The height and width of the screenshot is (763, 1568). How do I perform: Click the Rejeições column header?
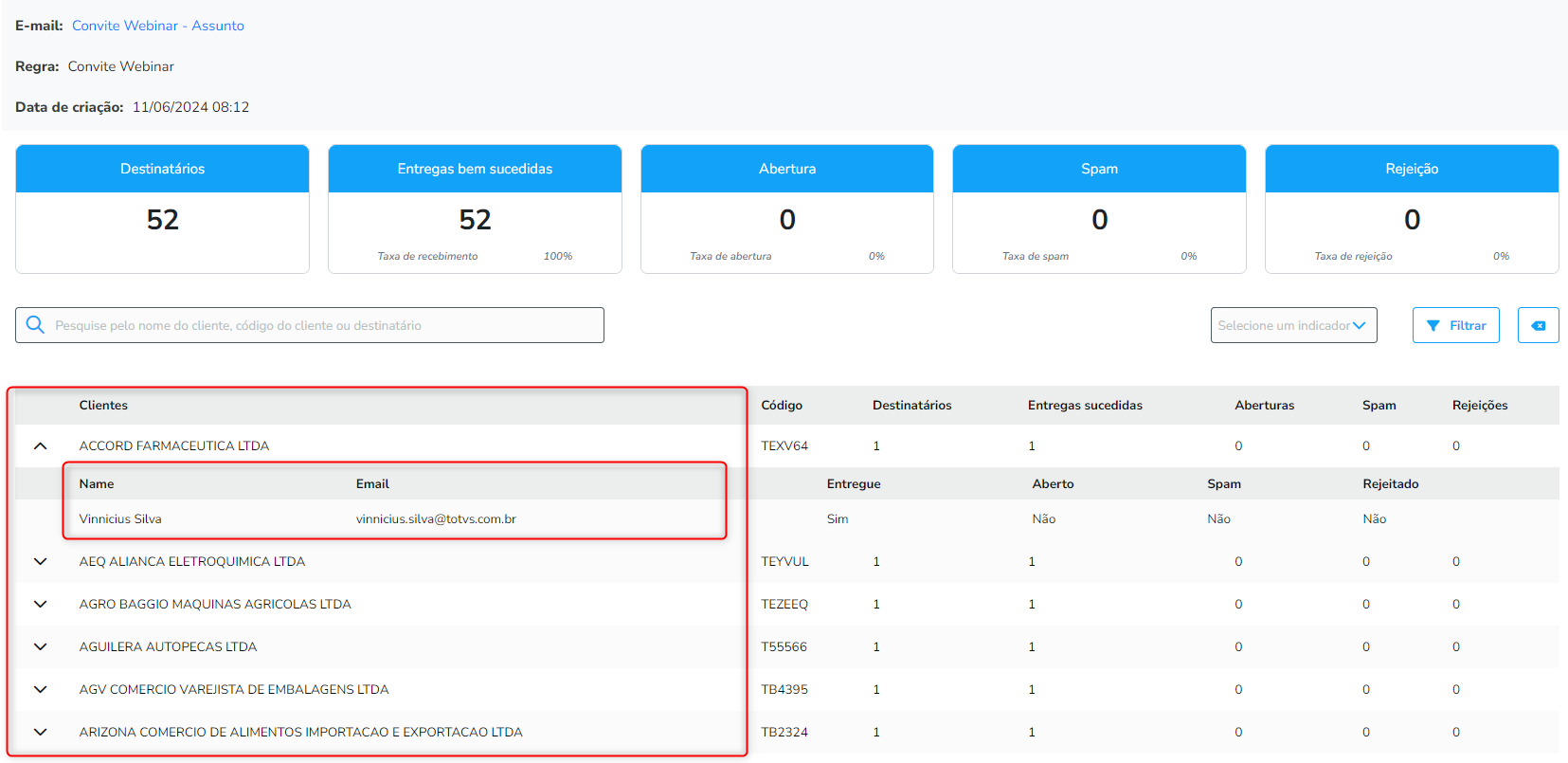click(x=1480, y=405)
